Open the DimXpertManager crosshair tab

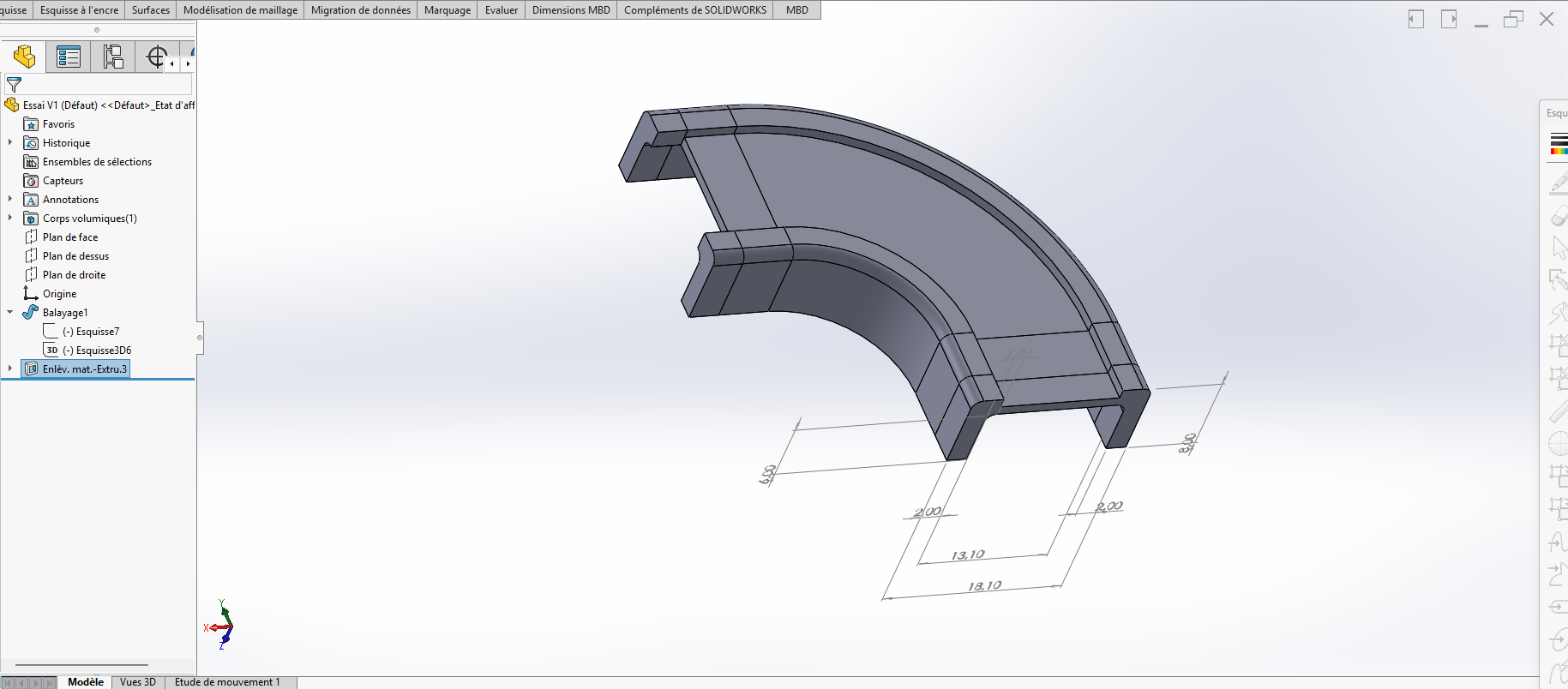click(156, 57)
